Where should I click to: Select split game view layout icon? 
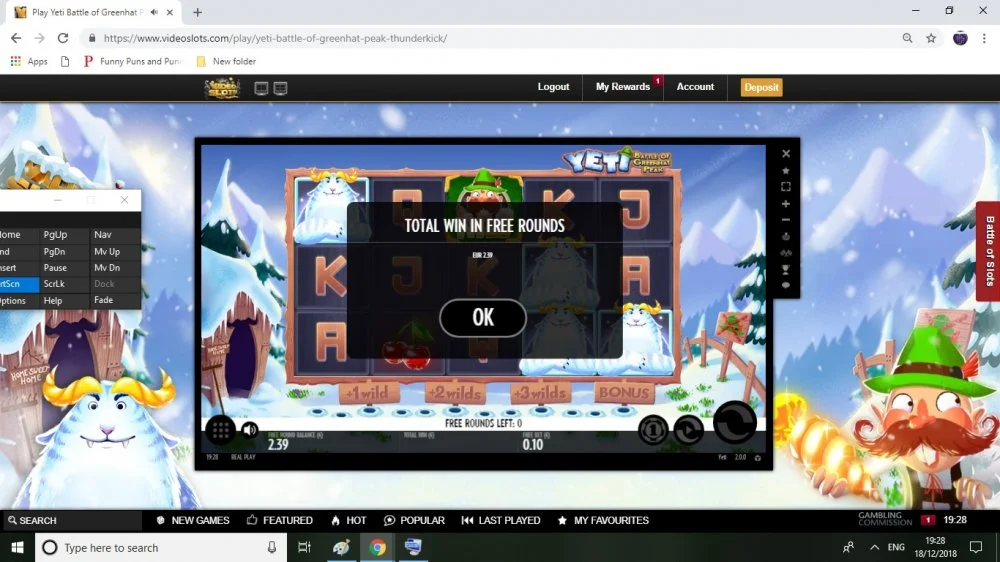(x=281, y=88)
